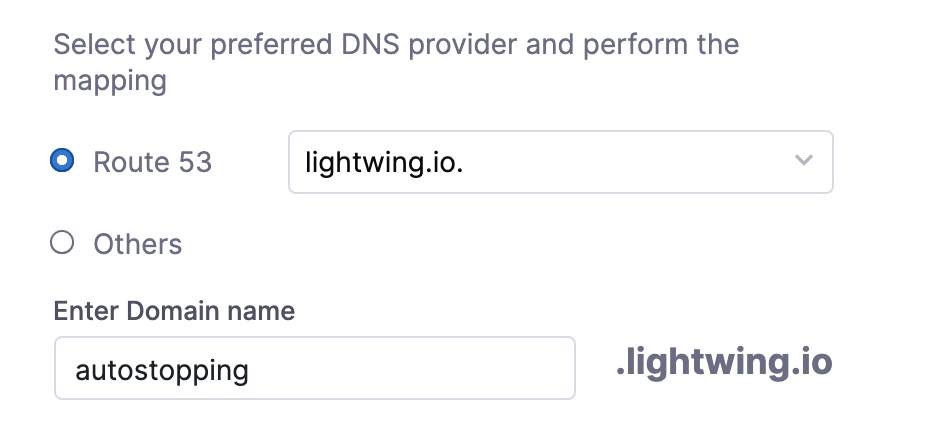The width and height of the screenshot is (936, 434).
Task: Click the DNS provider instruction text
Action: 396,62
